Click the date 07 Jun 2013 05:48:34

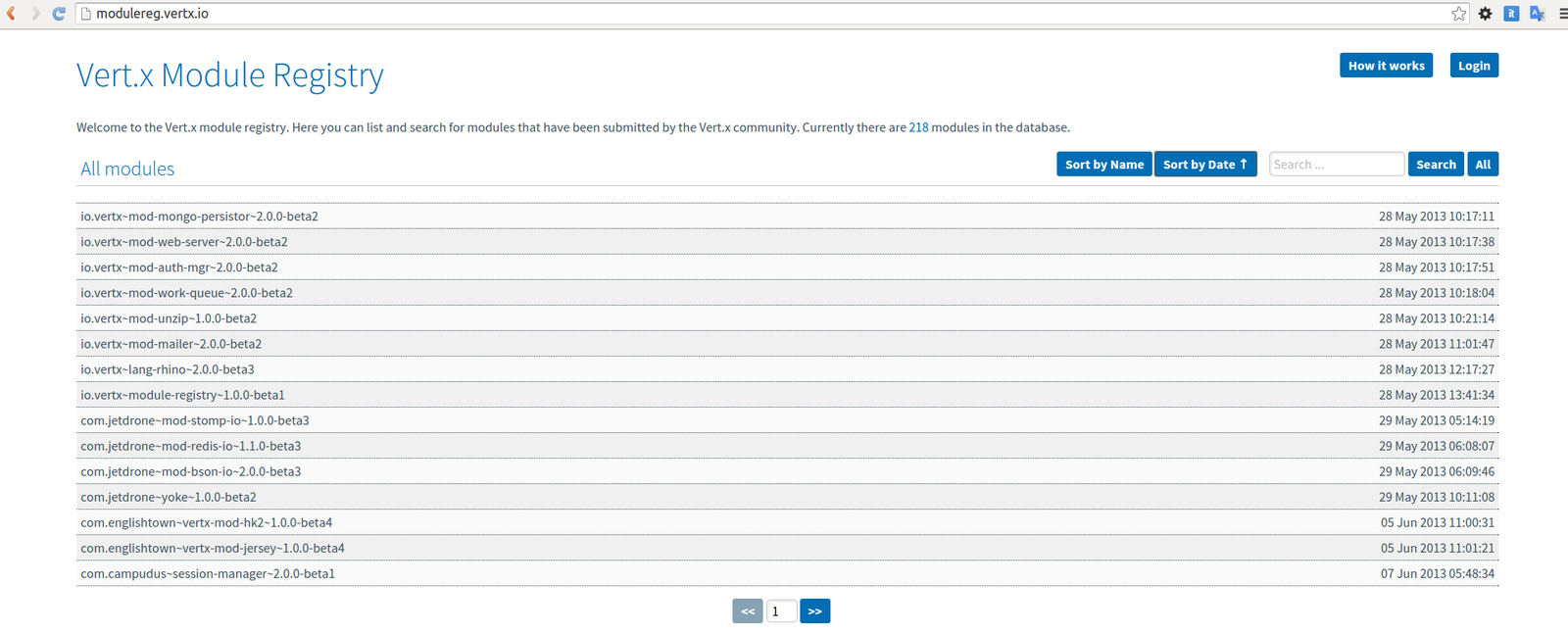tap(1438, 573)
